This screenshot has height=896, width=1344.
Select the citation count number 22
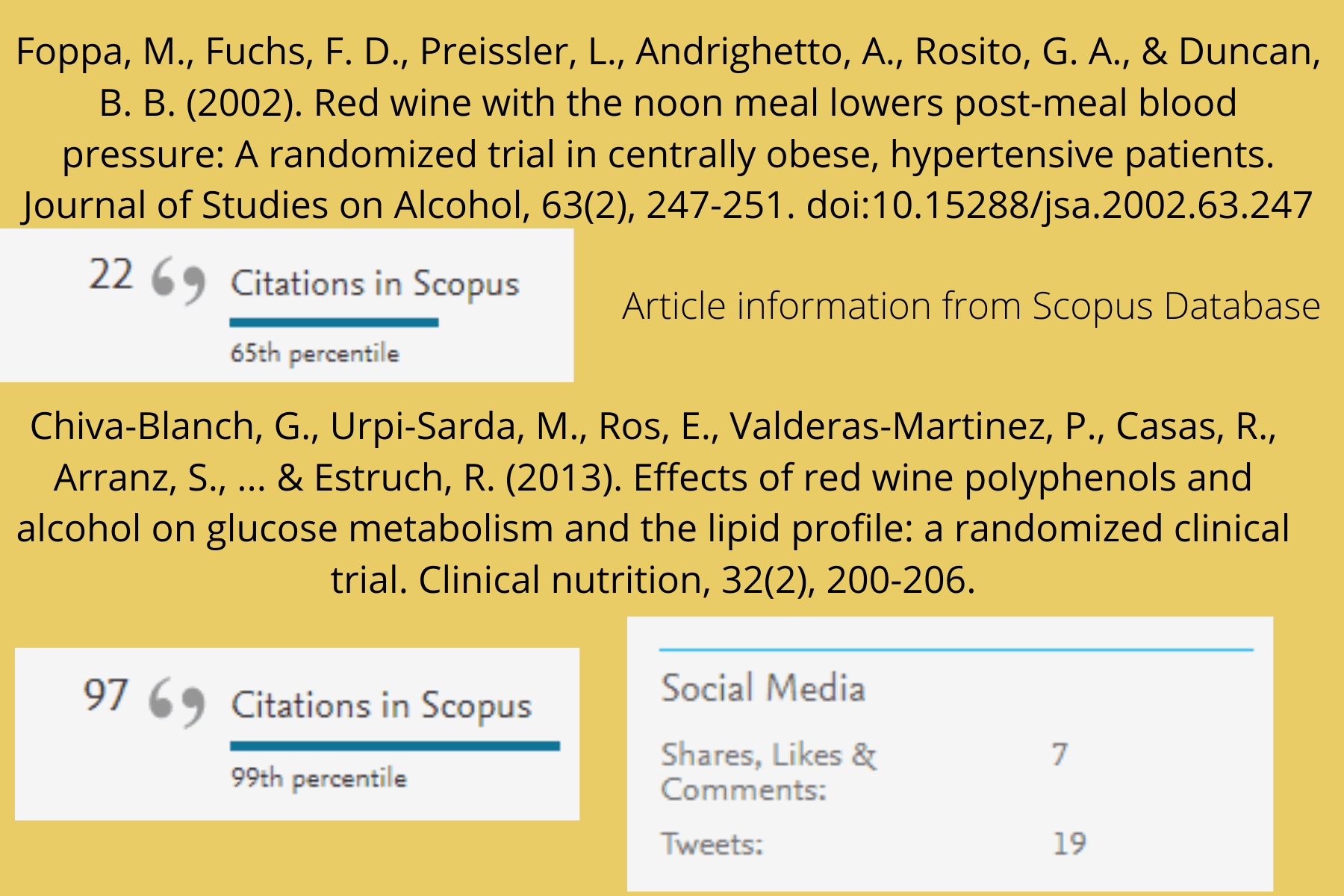(x=111, y=275)
